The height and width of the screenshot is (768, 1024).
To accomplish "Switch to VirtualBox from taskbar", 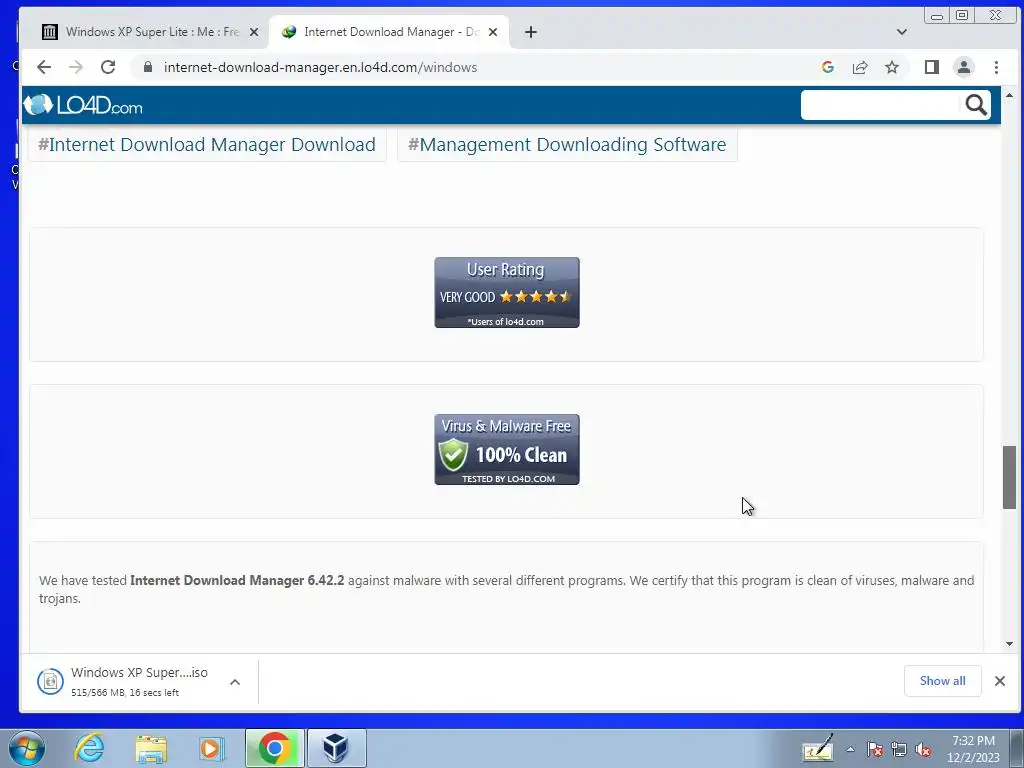I will pos(336,748).
